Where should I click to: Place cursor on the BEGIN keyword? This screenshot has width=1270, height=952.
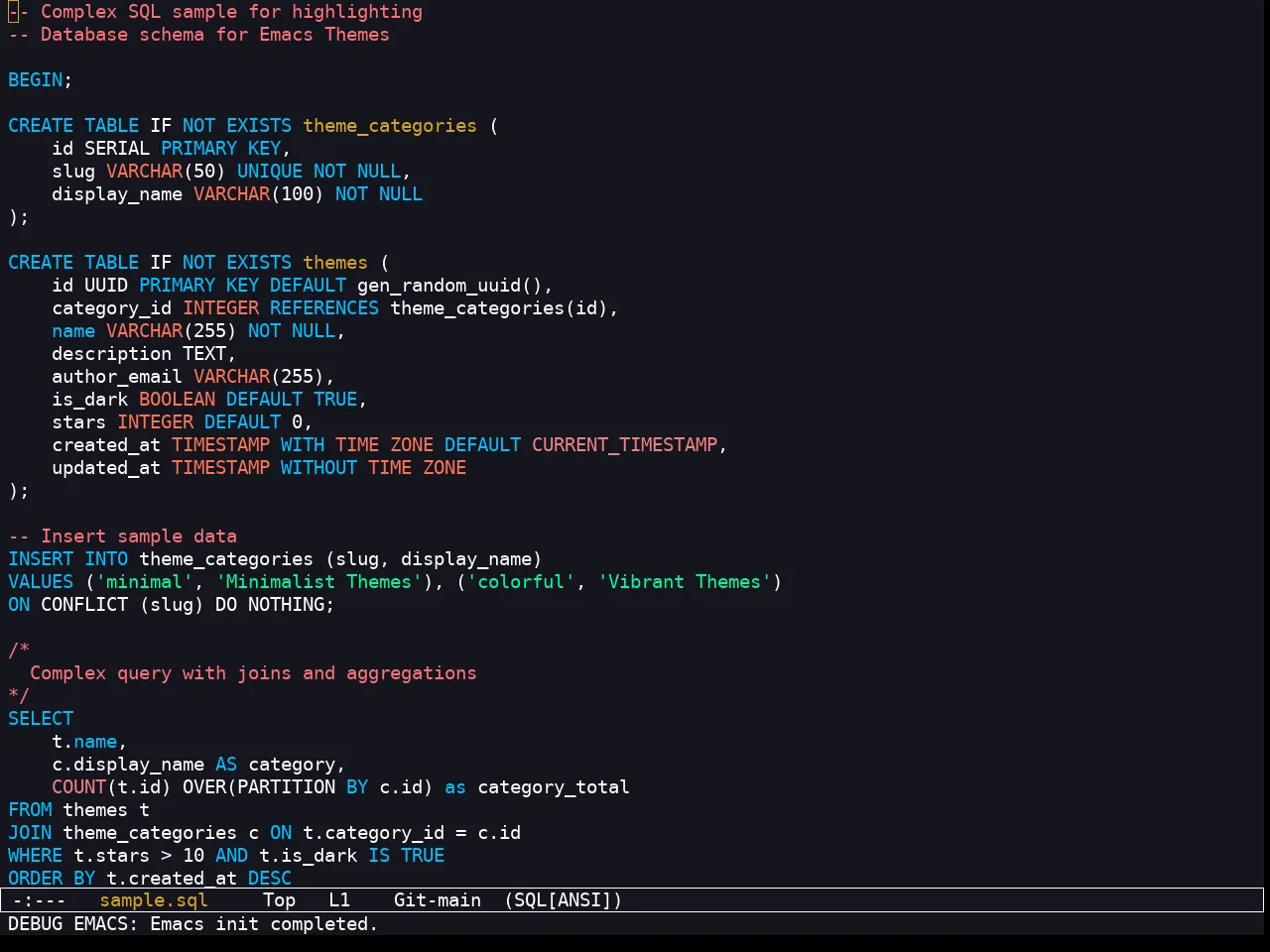point(36,80)
